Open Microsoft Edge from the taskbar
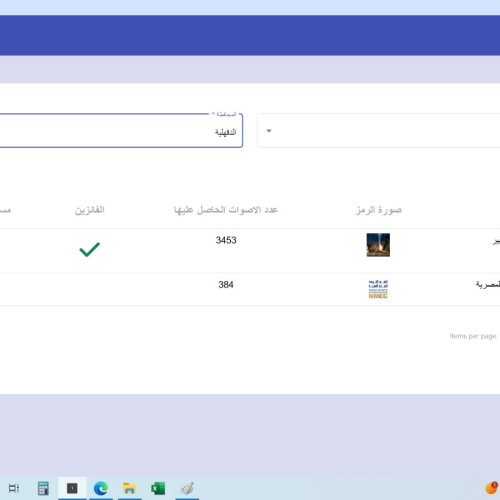The image size is (500, 500). [101, 489]
